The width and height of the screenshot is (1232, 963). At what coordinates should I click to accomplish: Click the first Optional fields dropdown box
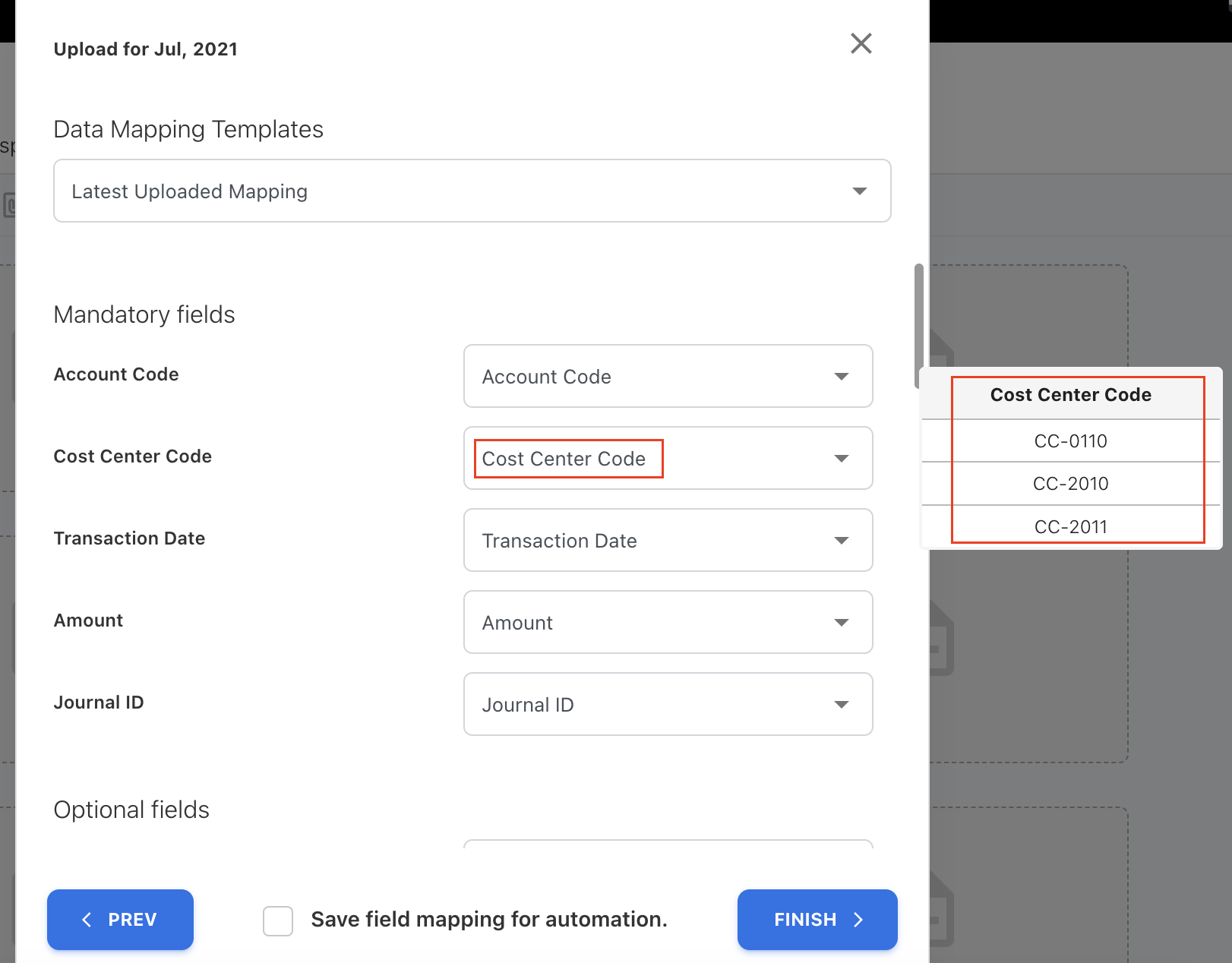coord(667,845)
